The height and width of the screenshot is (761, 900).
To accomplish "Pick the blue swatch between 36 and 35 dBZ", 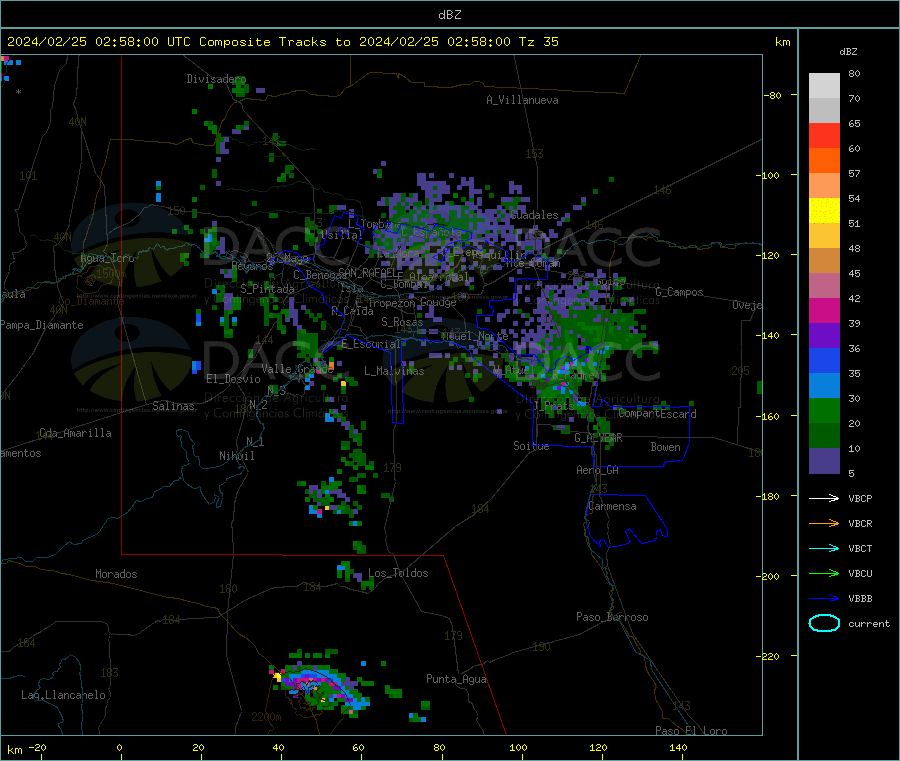I will point(824,360).
